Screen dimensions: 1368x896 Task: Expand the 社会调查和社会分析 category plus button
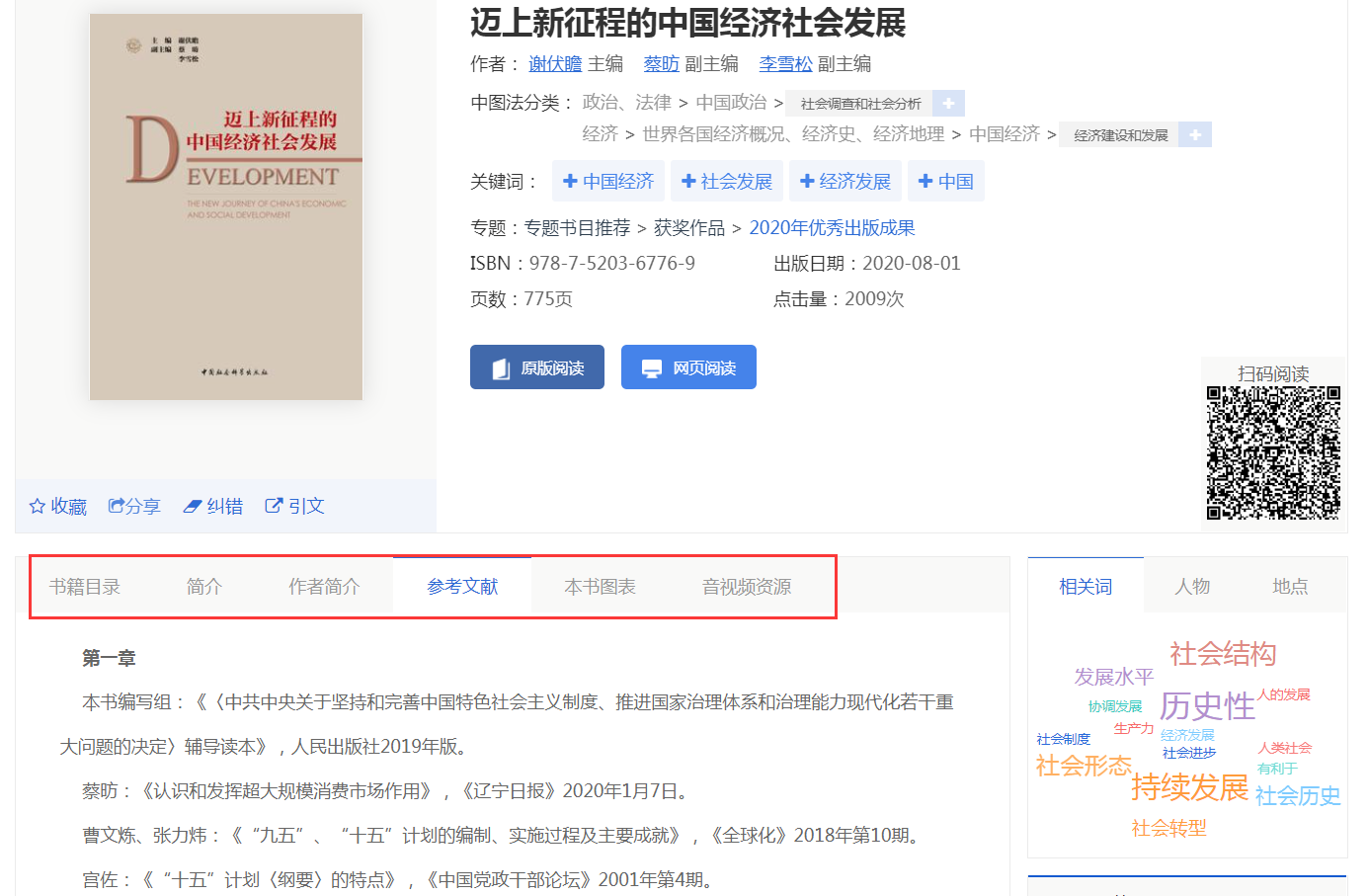948,104
